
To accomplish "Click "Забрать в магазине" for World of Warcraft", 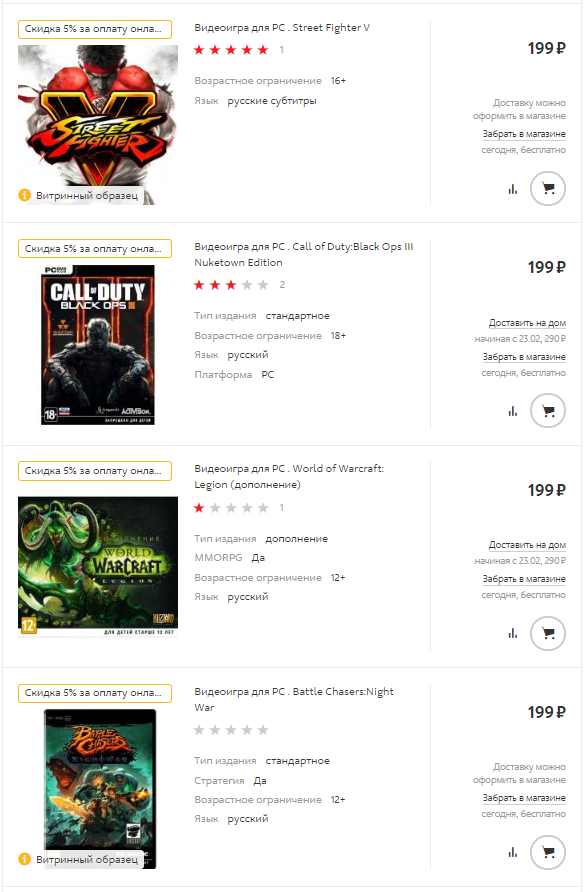I will (524, 579).
